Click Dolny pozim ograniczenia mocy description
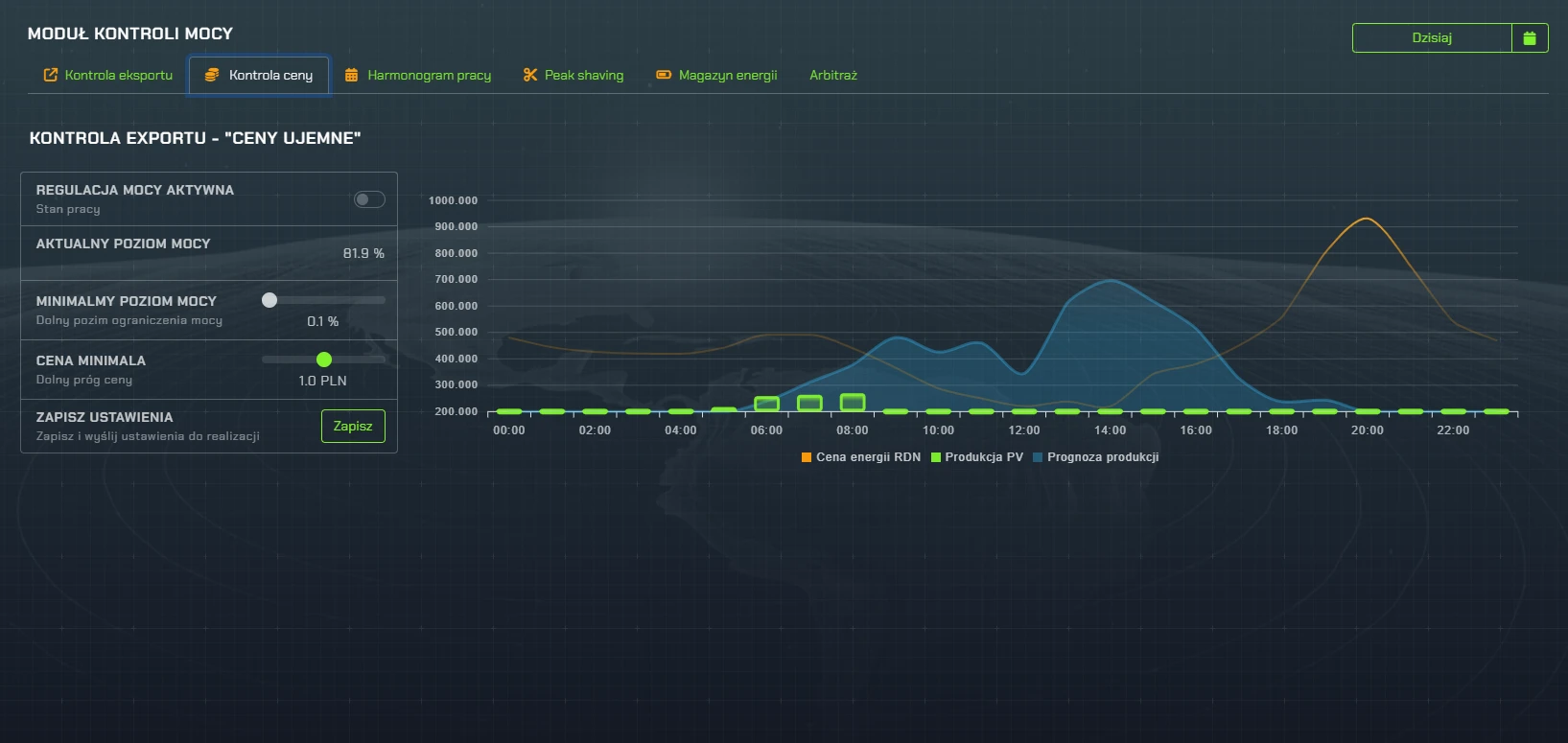The width and height of the screenshot is (1568, 743). coord(129,320)
